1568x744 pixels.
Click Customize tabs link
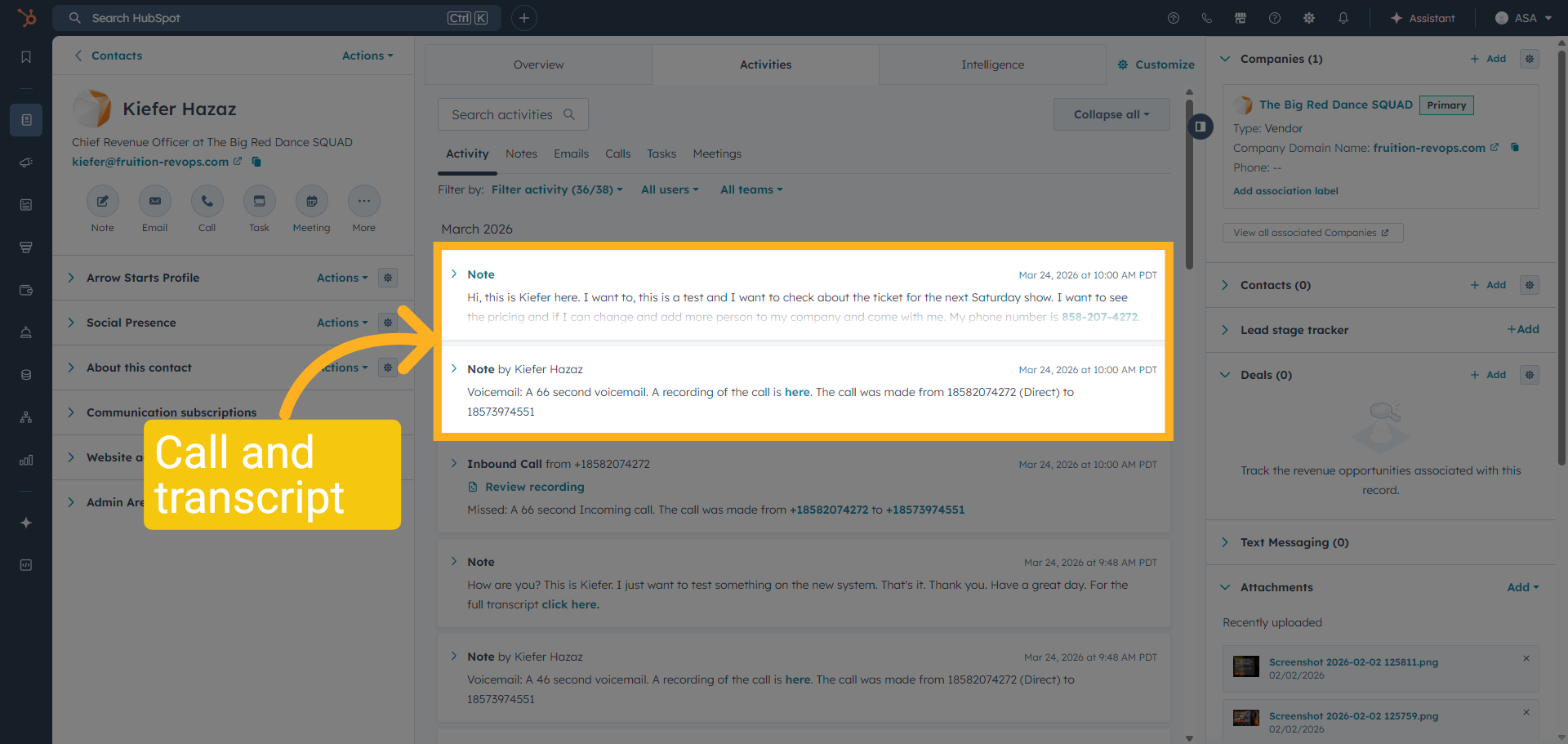[1156, 65]
